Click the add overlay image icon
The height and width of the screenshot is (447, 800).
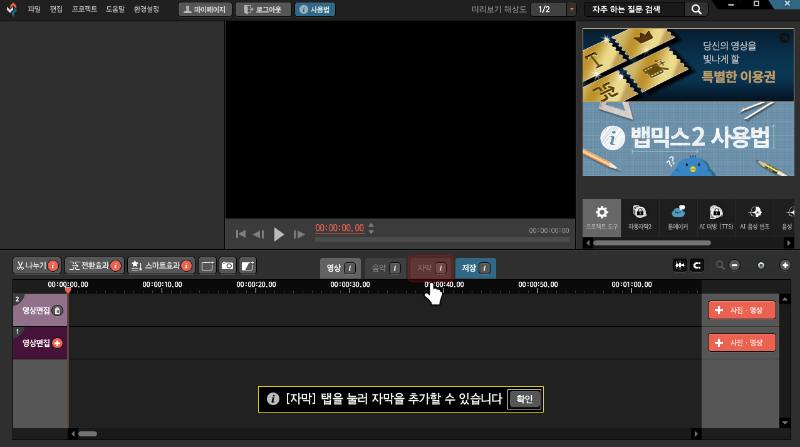[247, 266]
